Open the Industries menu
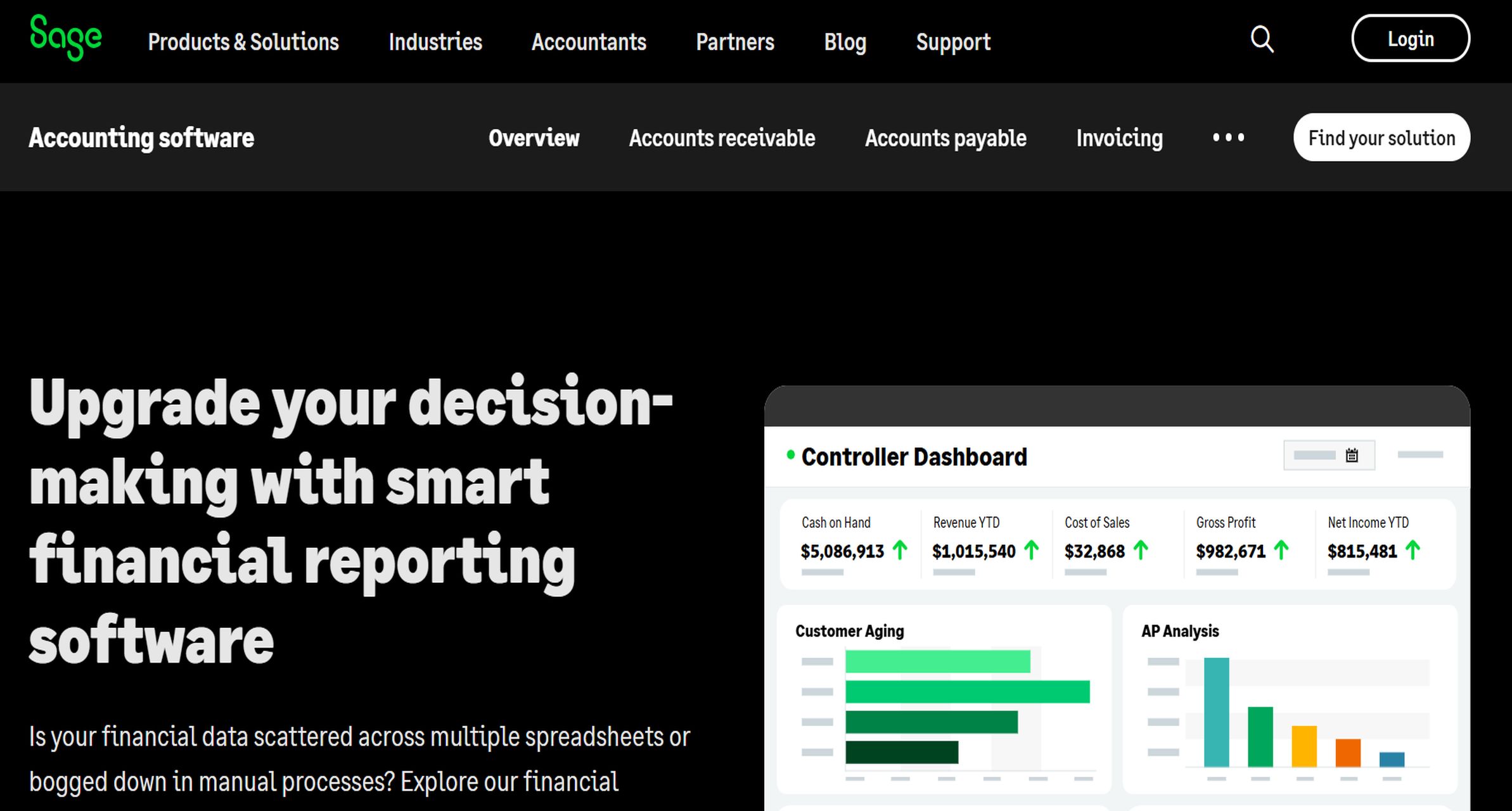The image size is (1512, 811). click(435, 42)
